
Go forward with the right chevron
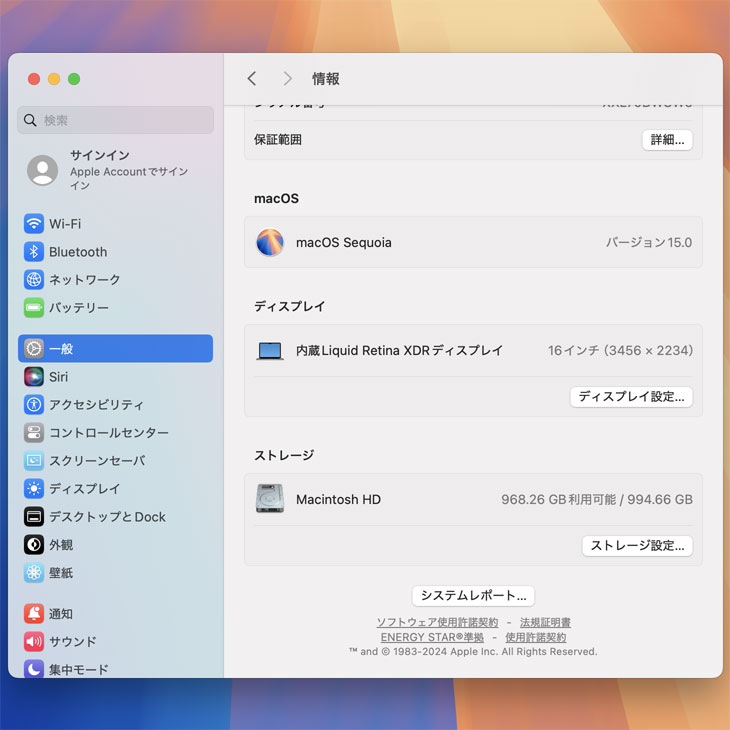coord(288,79)
